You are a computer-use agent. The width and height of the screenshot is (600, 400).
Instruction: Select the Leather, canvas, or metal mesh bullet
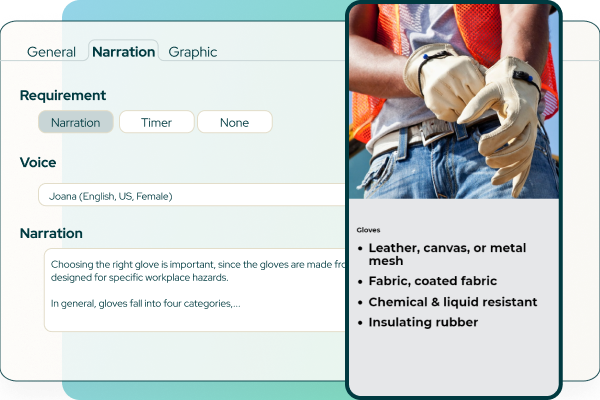click(447, 255)
